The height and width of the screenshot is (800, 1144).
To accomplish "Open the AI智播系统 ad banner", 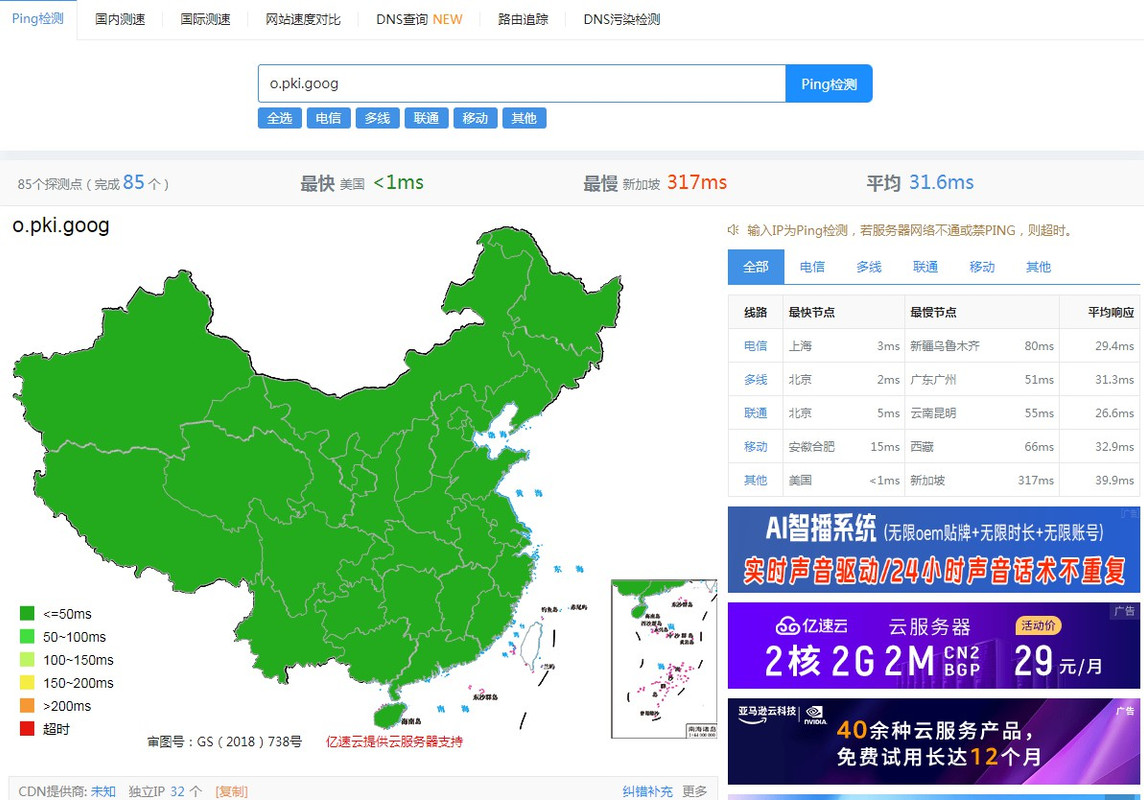I will pos(934,550).
